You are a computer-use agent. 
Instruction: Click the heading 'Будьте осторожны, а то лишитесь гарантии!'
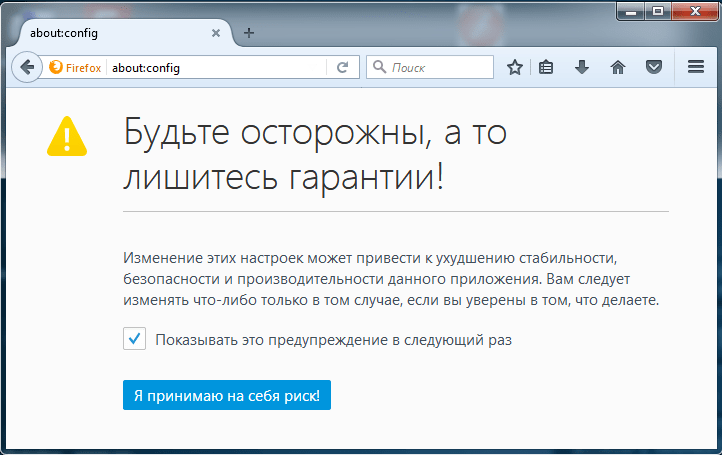coord(315,154)
